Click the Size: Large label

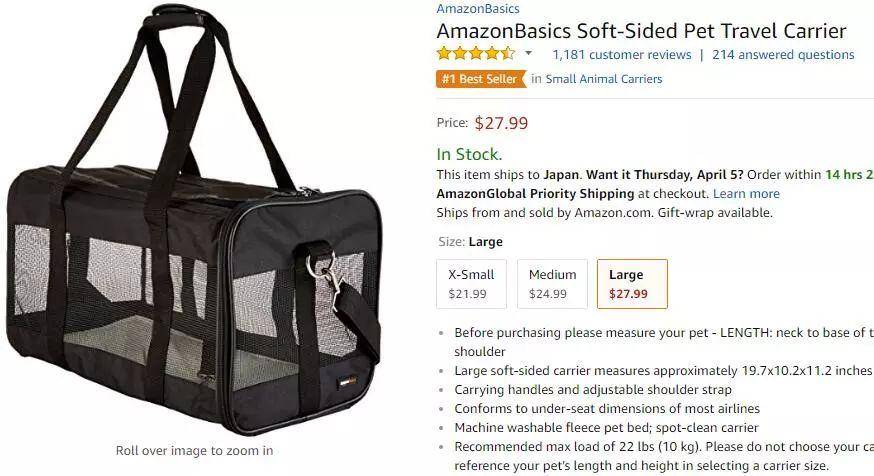[x=470, y=242]
